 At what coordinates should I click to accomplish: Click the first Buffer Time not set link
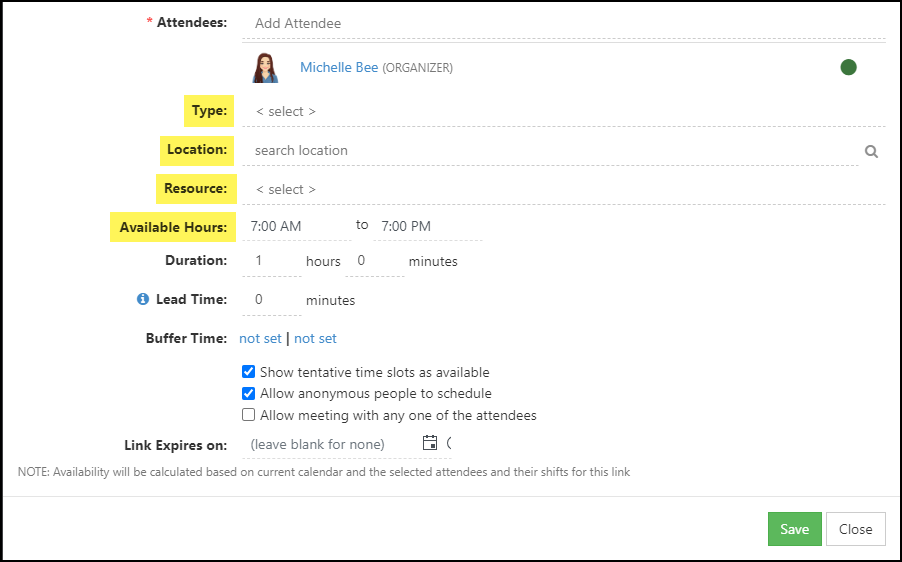[260, 338]
